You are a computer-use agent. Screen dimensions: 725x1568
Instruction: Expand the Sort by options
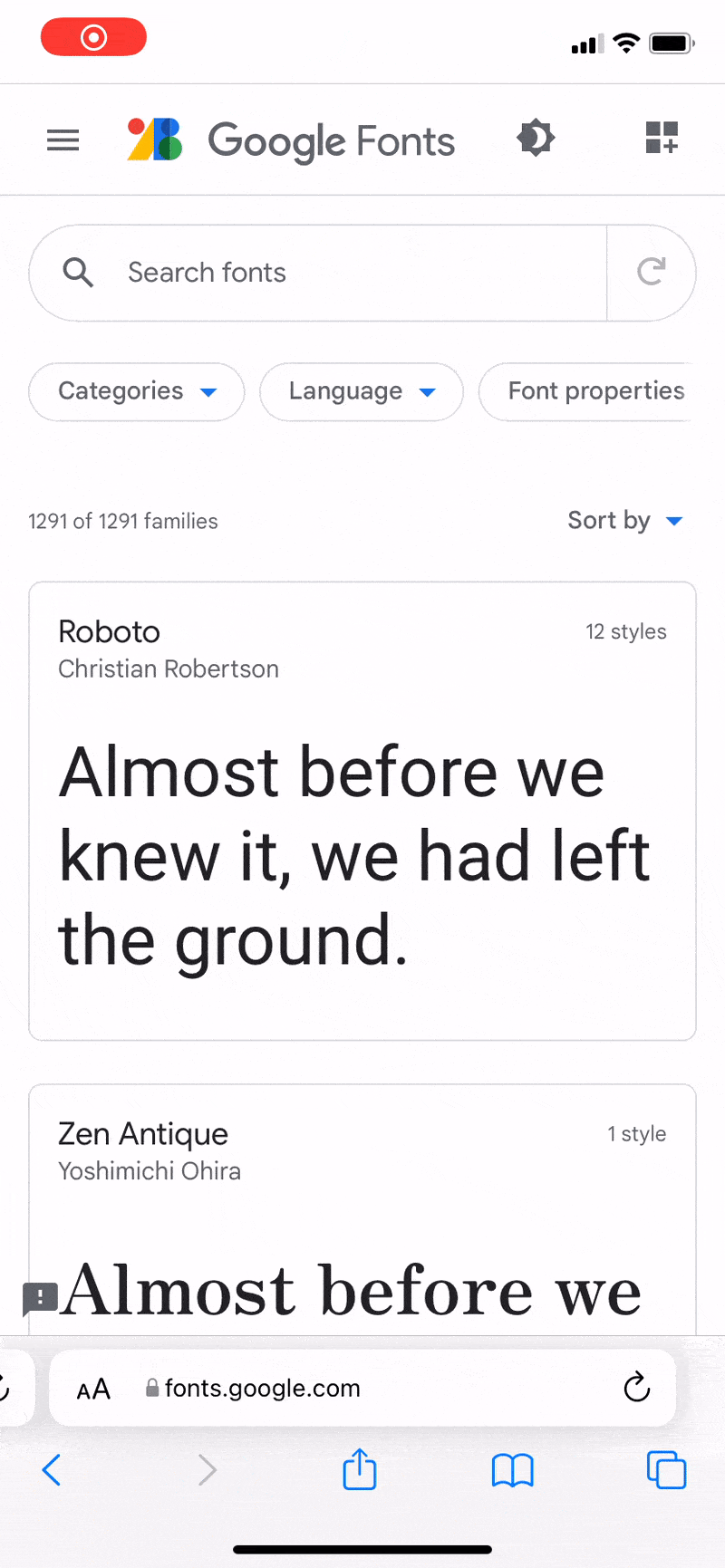click(x=626, y=520)
